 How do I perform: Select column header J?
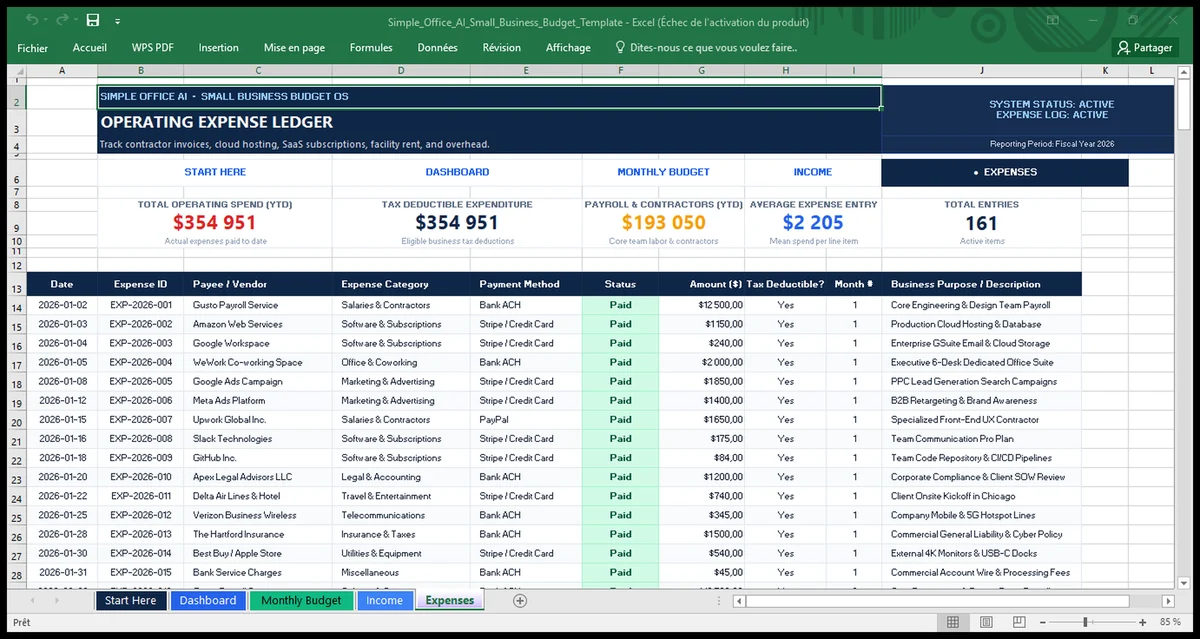click(x=981, y=71)
